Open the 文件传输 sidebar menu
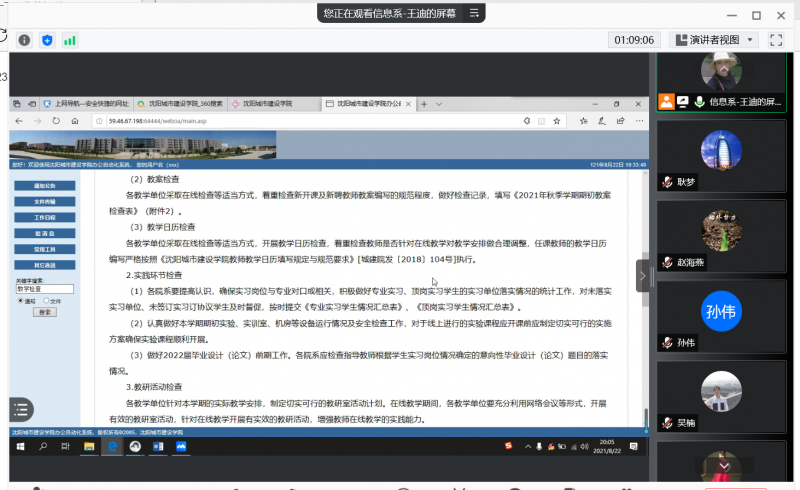 (x=45, y=201)
